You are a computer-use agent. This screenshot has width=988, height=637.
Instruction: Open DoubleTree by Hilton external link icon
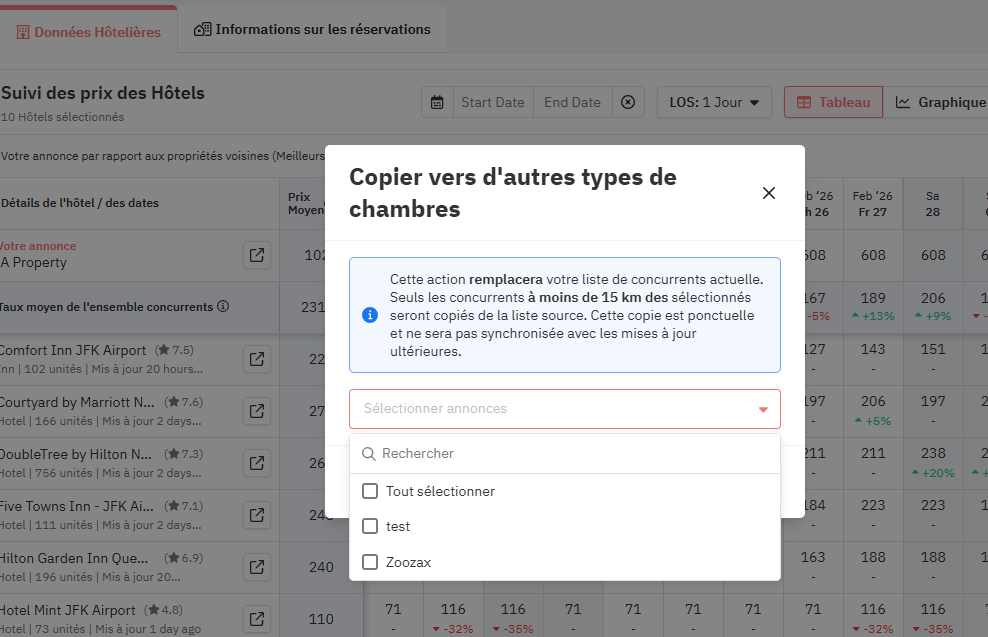[257, 463]
